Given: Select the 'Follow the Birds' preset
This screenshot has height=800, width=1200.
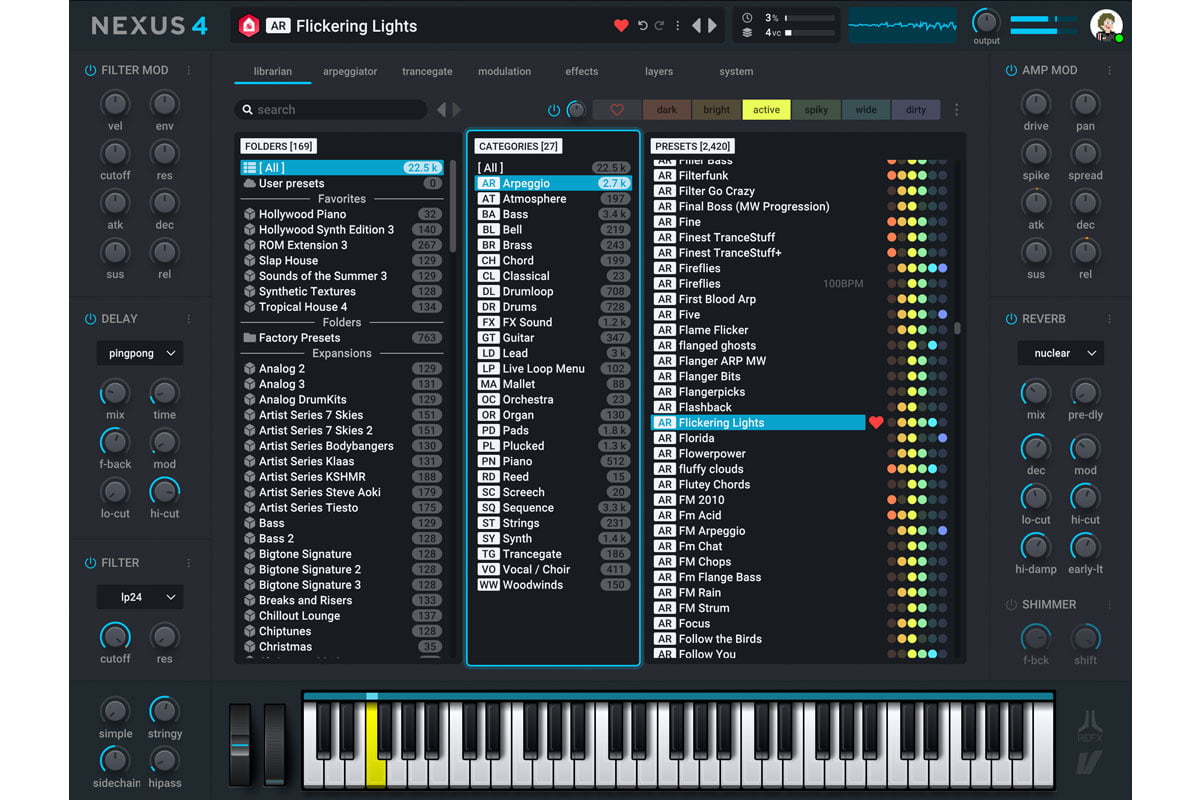Looking at the screenshot, I should (758, 639).
